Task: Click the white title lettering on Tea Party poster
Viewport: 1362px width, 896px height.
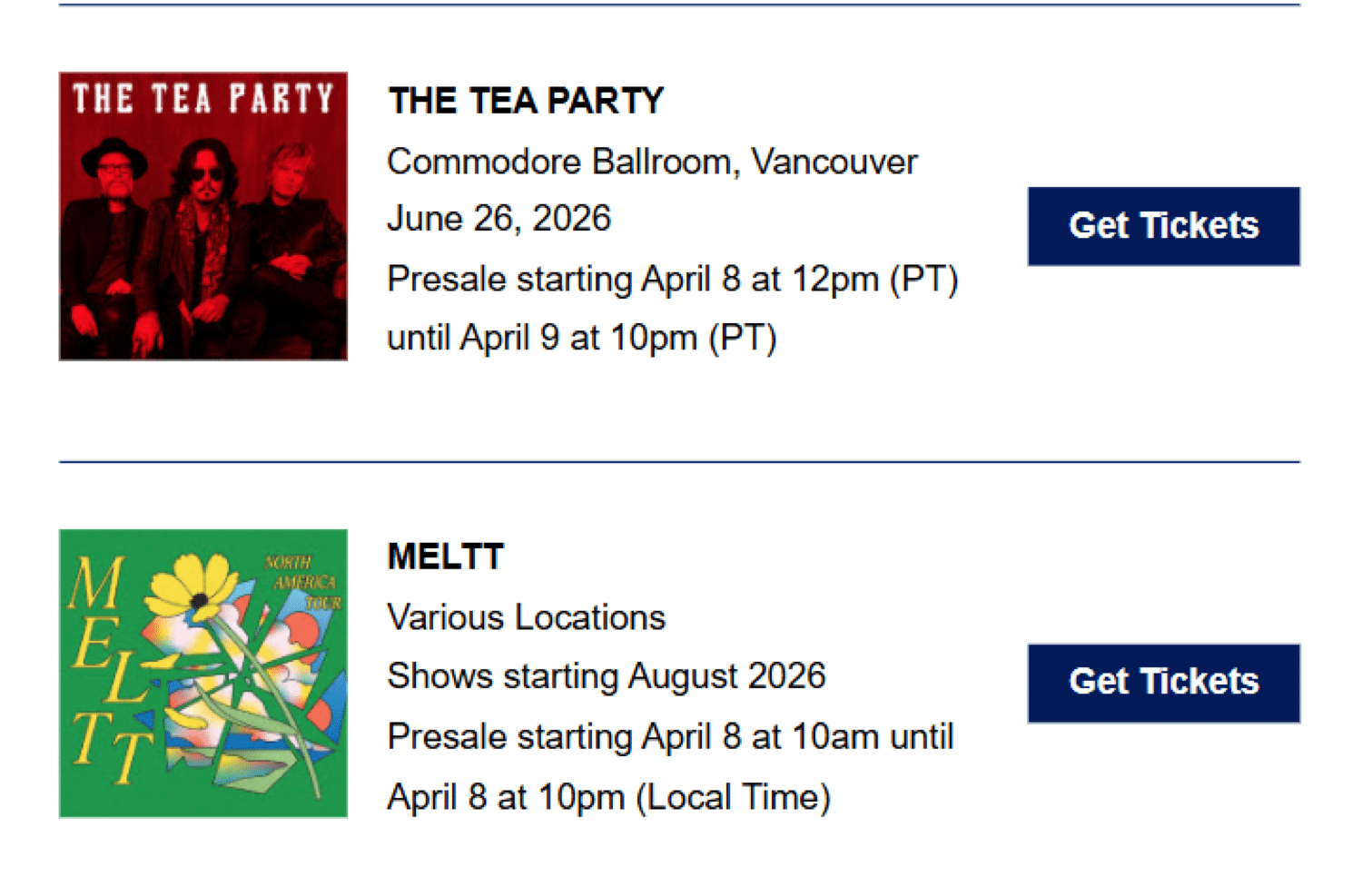Action: [203, 98]
